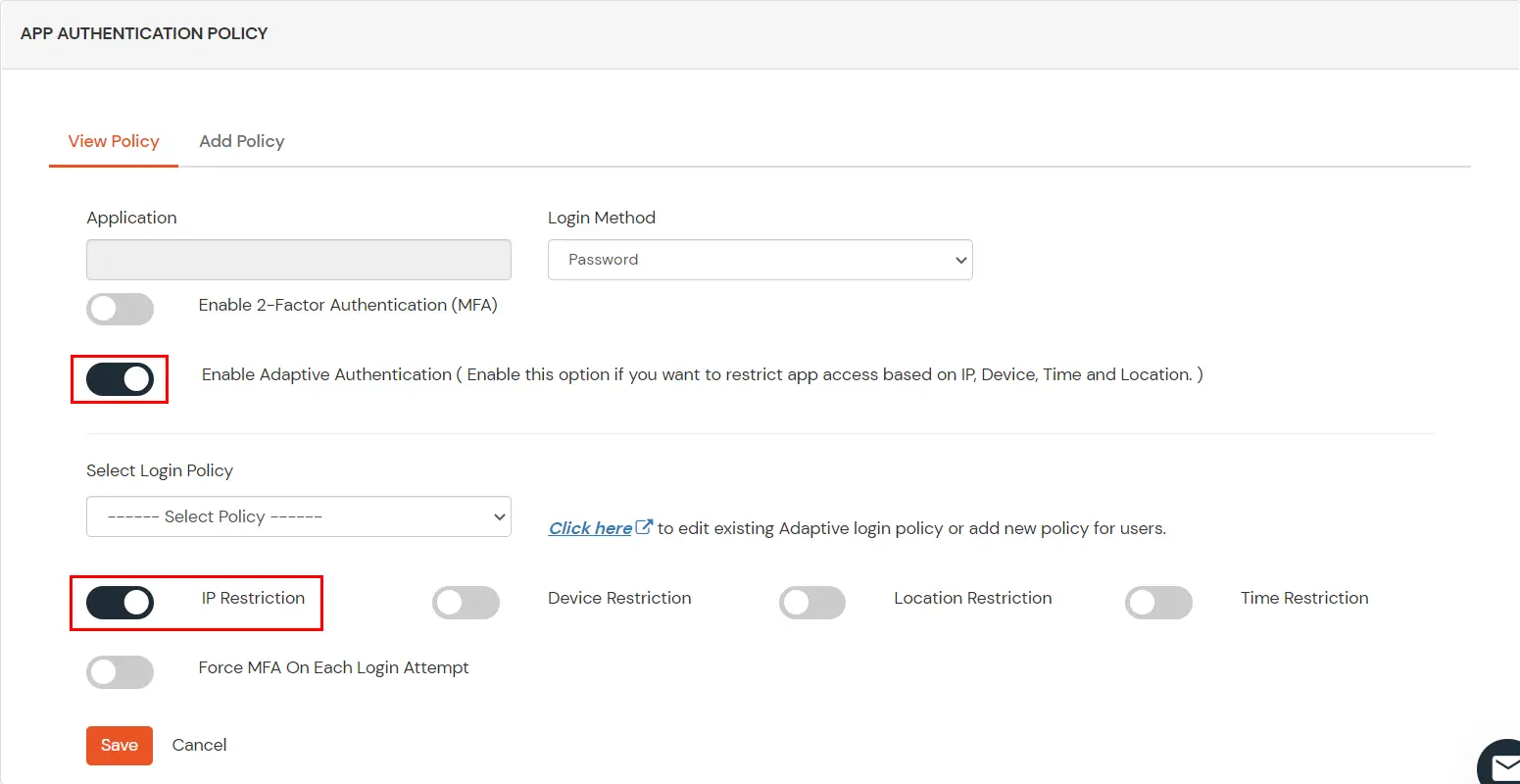Click the Select Login Policy label

[x=160, y=470]
